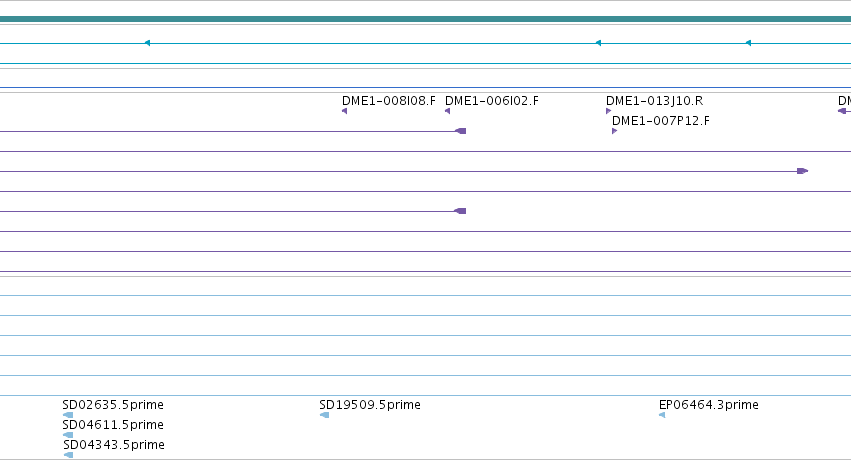This screenshot has width=851, height=460.
Task: Select the EP06464.3prime label
Action: pyautogui.click(x=708, y=405)
